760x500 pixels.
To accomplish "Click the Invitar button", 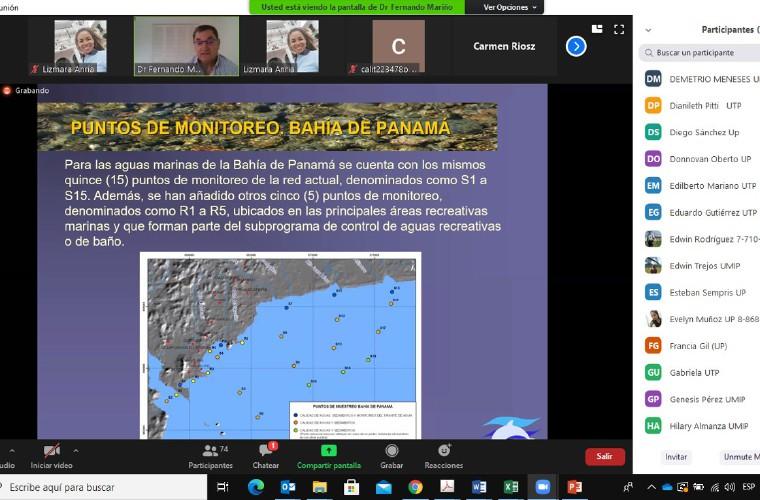I will pos(676,456).
